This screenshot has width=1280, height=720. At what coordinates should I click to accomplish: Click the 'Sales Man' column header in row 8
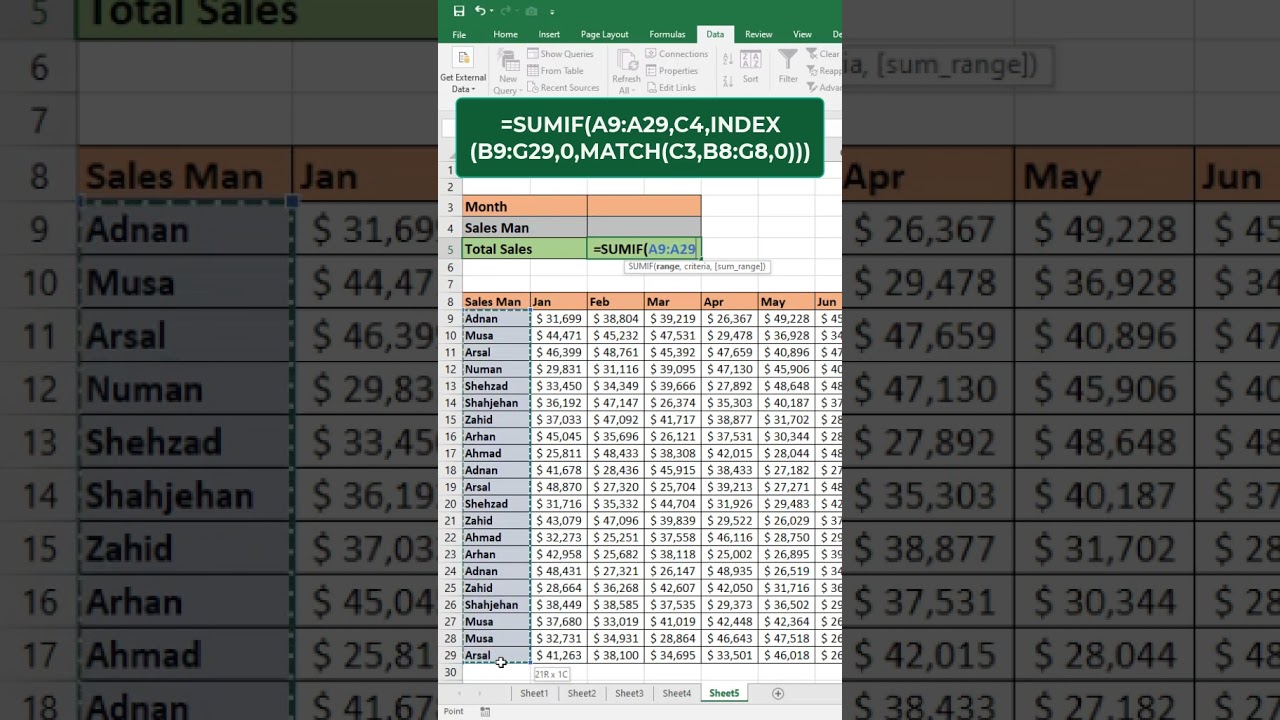click(x=496, y=301)
